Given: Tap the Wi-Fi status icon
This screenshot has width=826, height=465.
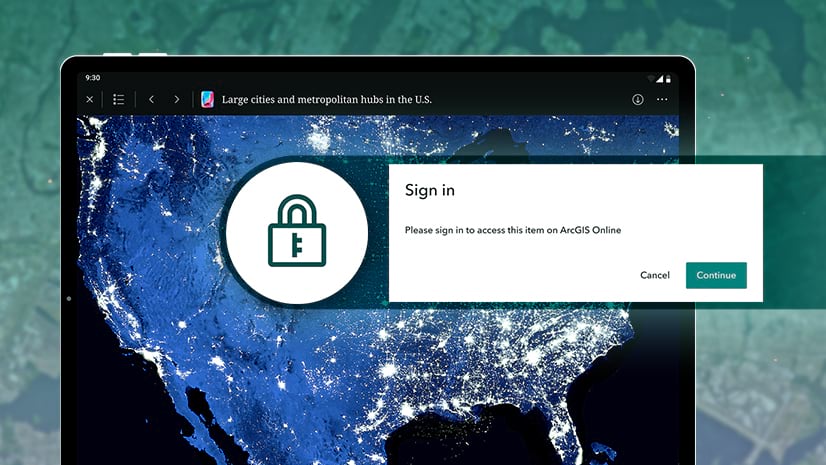Looking at the screenshot, I should [651, 78].
